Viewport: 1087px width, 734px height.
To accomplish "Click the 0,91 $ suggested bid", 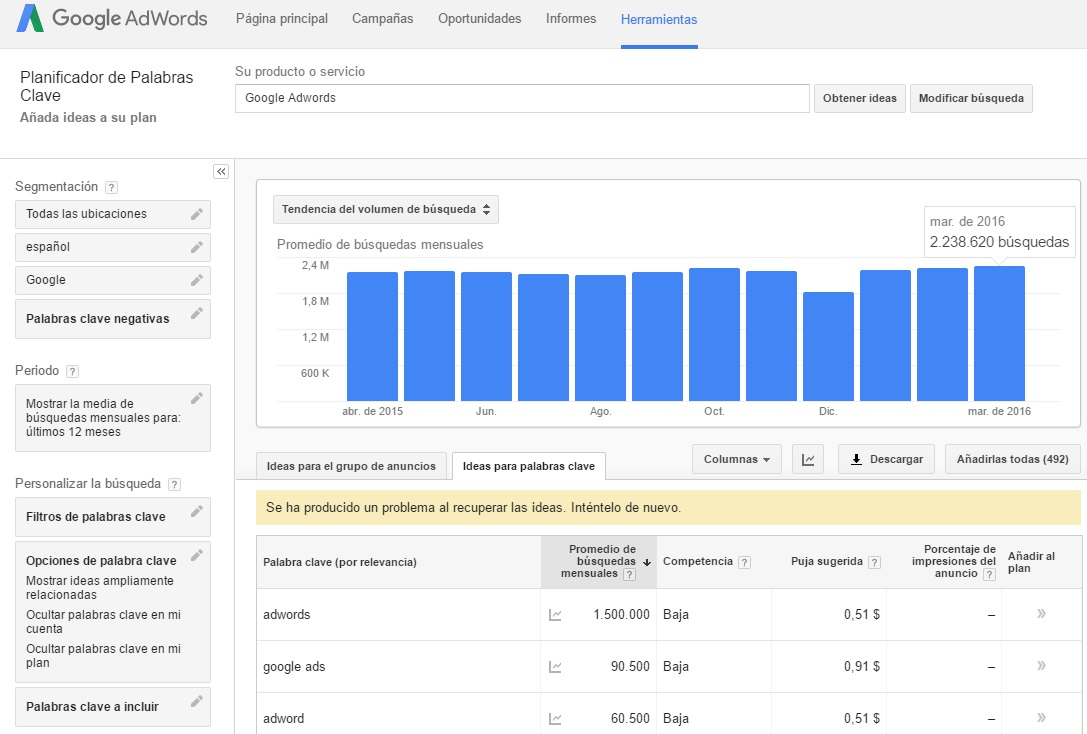I will pyautogui.click(x=862, y=666).
